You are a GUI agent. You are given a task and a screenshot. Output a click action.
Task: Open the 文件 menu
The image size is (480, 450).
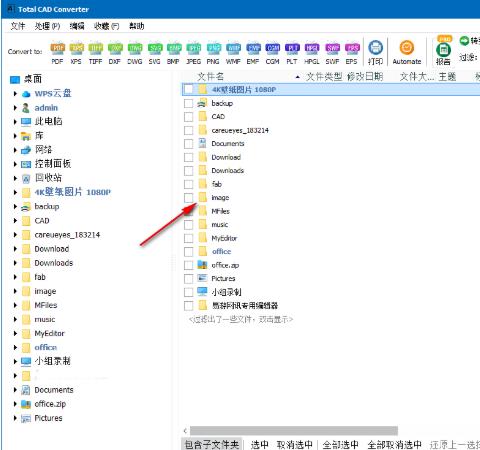[18, 26]
